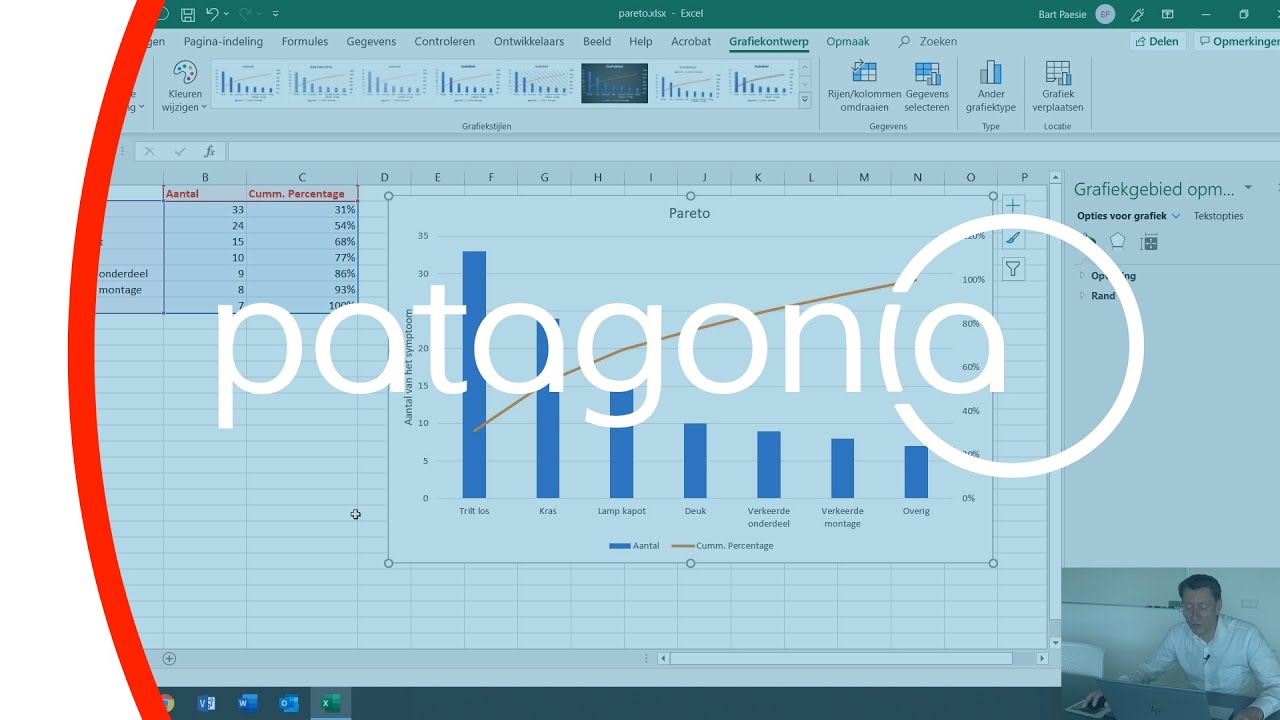Open the Acrobat ribbon tab

[691, 42]
